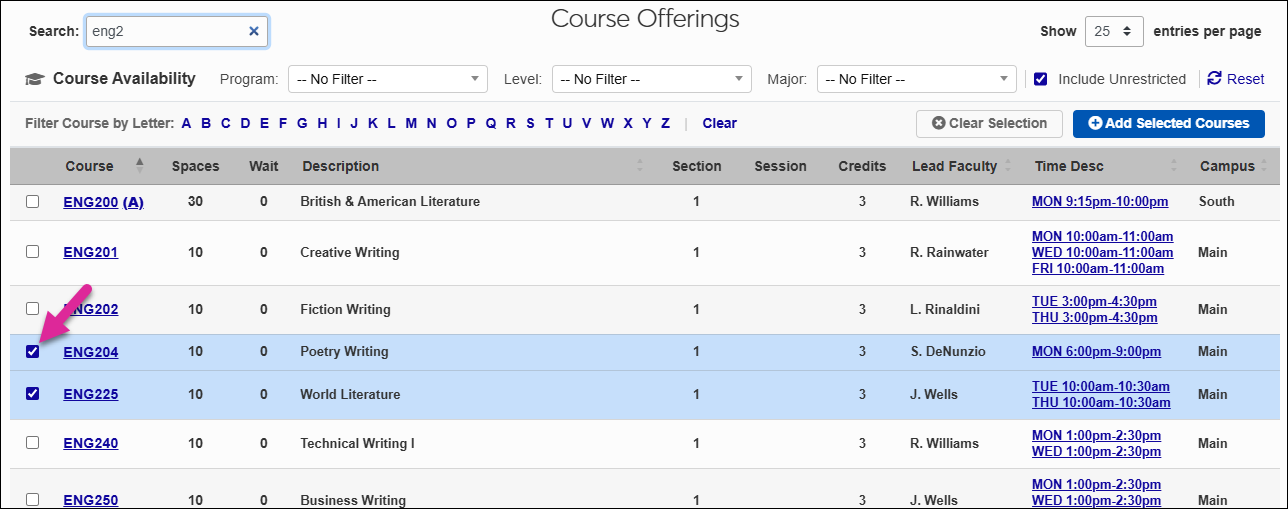Click the Credits column header
This screenshot has width=1288, height=509.
862,166
